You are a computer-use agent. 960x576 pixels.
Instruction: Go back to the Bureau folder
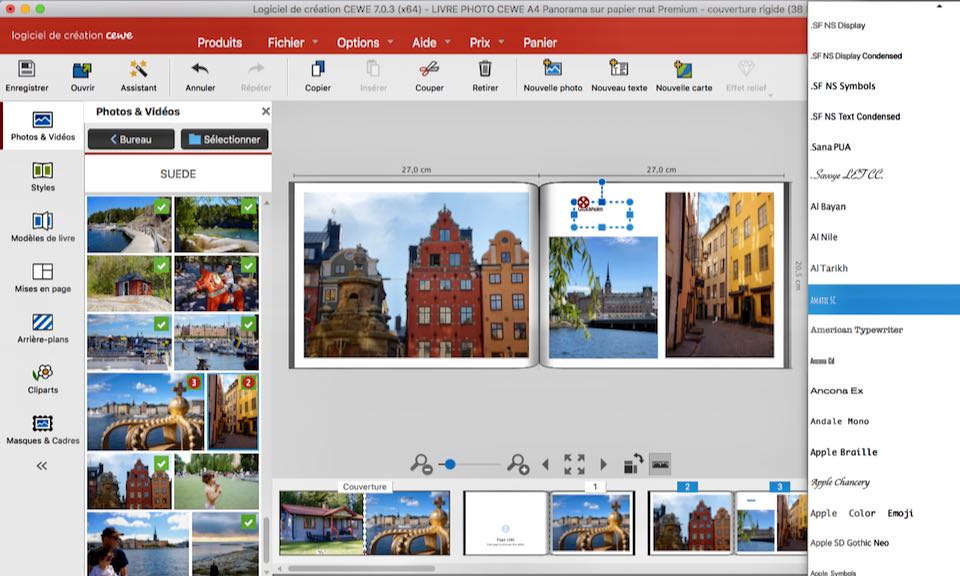point(131,140)
